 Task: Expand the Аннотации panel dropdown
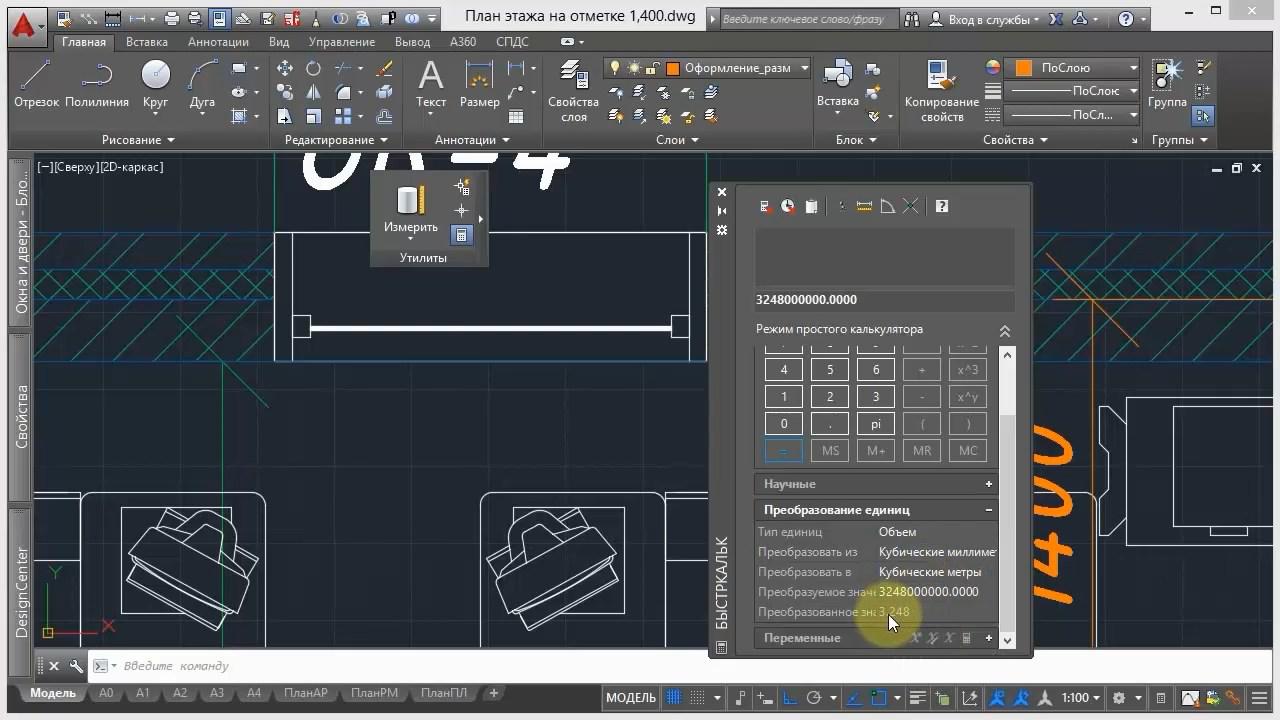(472, 140)
